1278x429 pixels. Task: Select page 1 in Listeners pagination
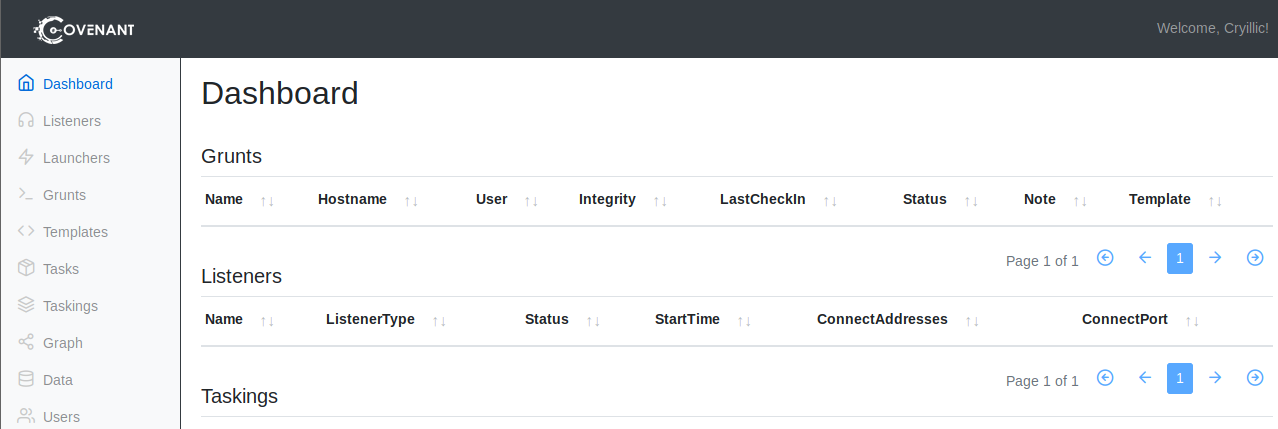1180,378
